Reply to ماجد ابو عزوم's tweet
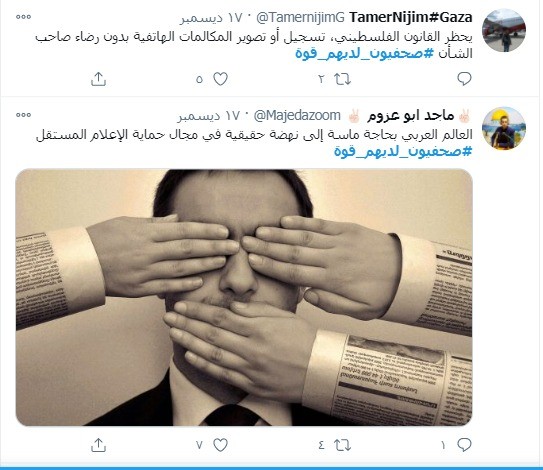 tap(464, 445)
